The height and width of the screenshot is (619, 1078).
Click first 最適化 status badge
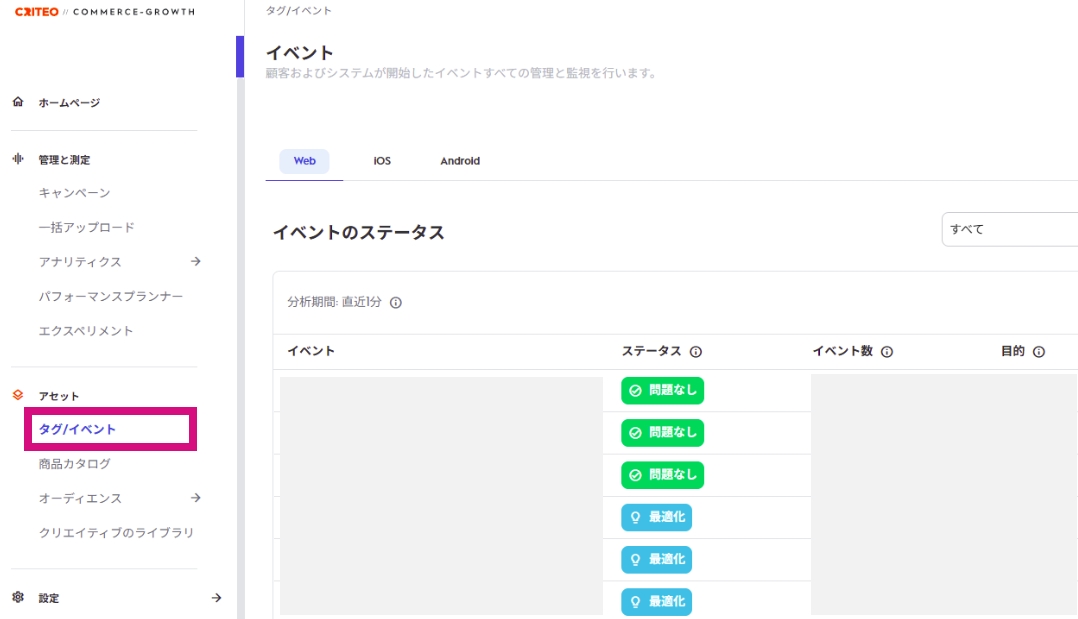coord(657,517)
